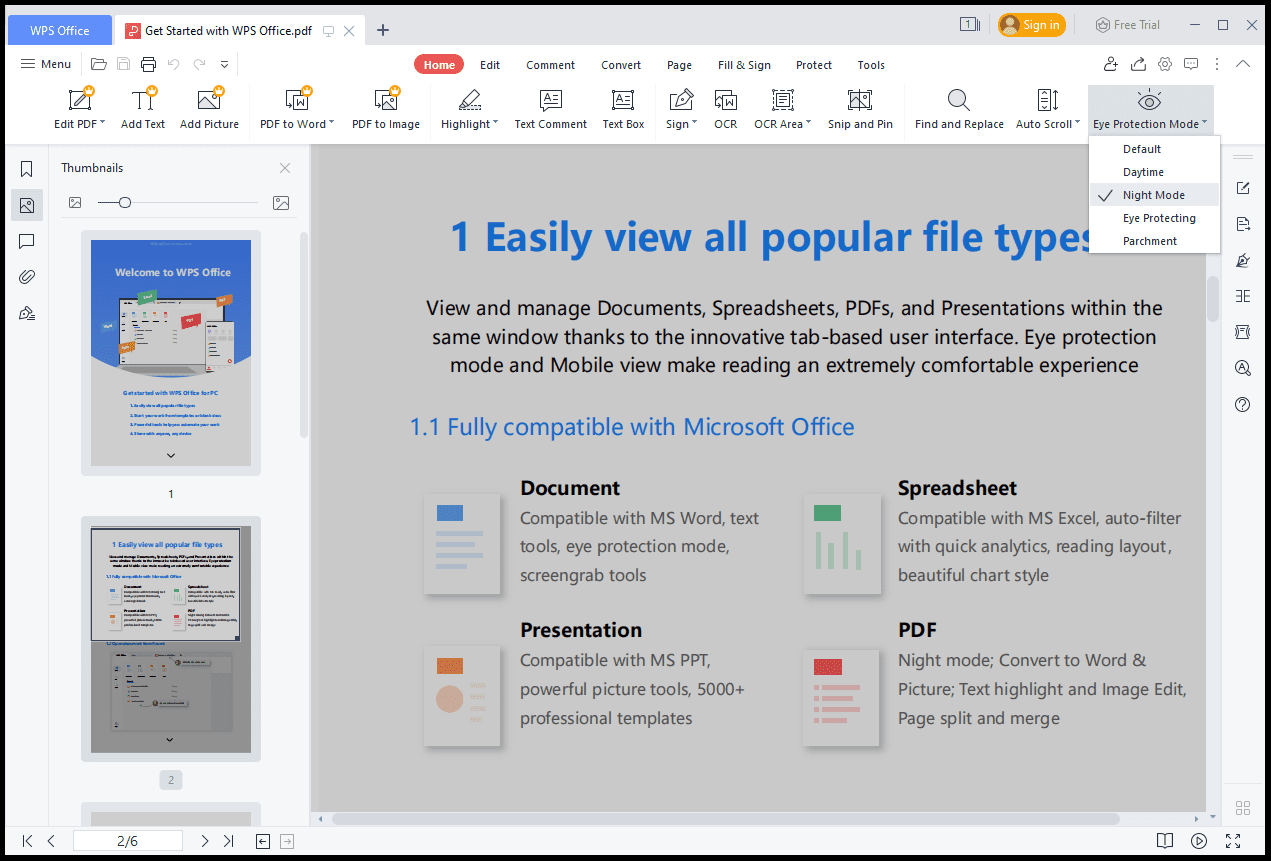Jump to the last page
This screenshot has width=1271, height=861.
229,841
